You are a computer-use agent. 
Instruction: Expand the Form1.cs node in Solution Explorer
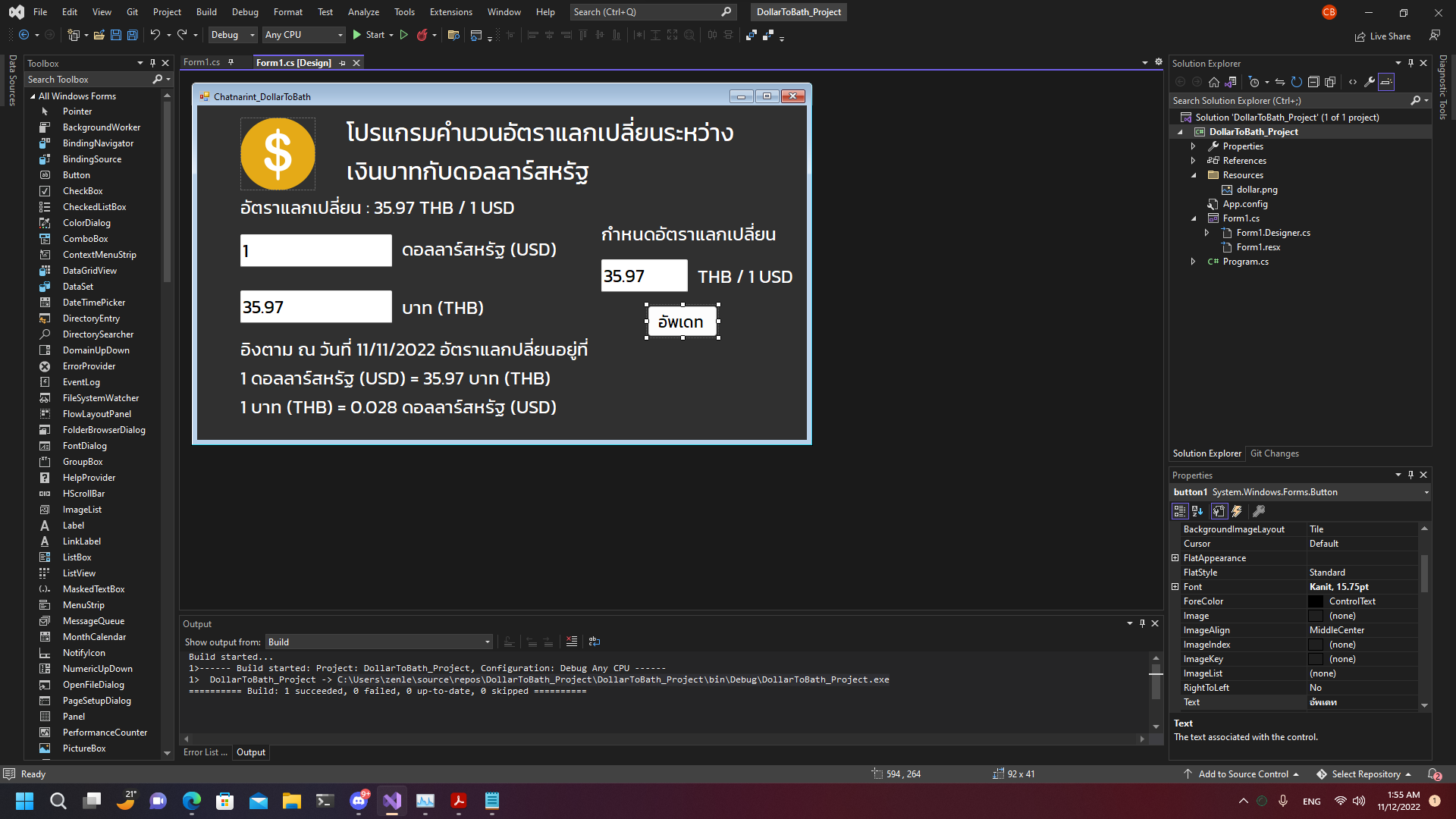1194,218
